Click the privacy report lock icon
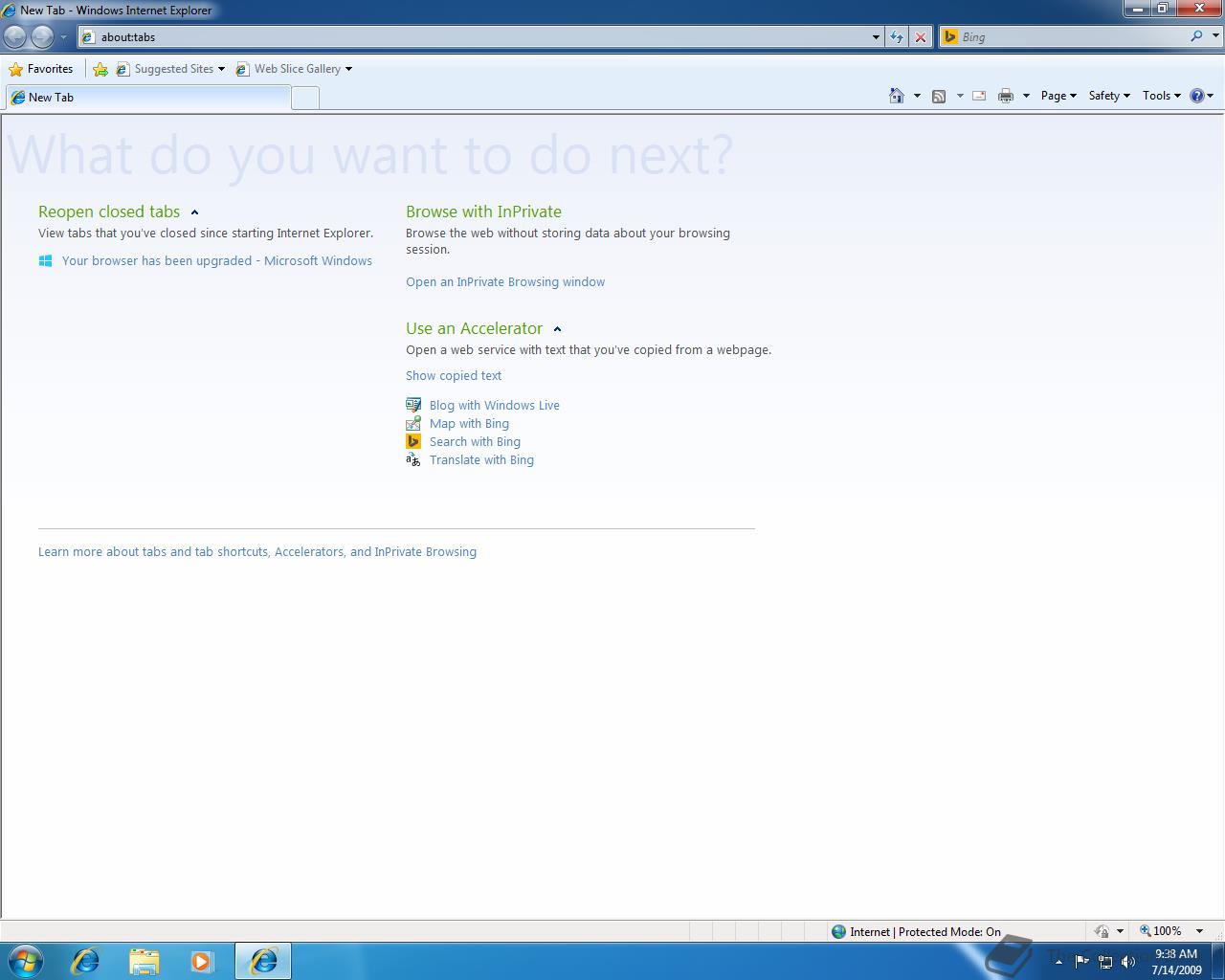 (1102, 931)
